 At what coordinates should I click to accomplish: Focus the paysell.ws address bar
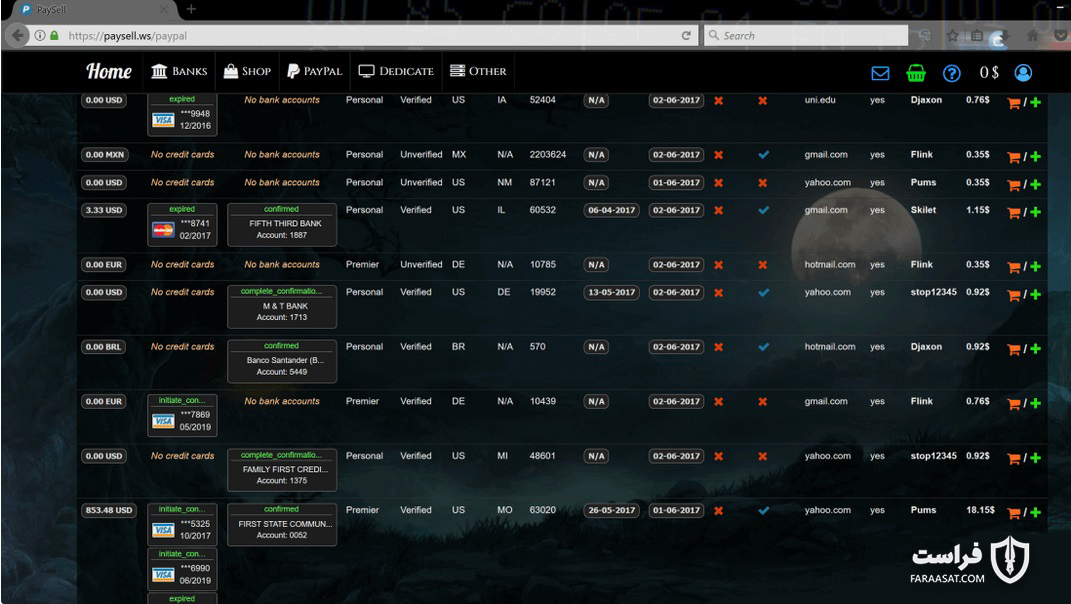click(369, 36)
